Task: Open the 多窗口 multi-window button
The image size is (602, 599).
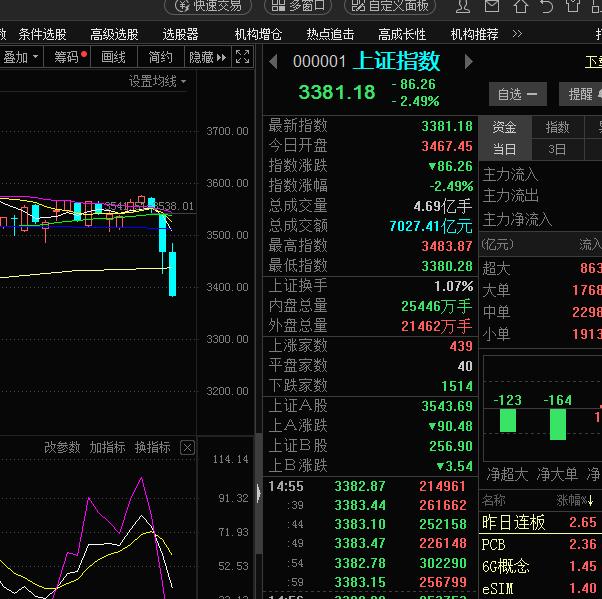Action: pyautogui.click(x=298, y=6)
